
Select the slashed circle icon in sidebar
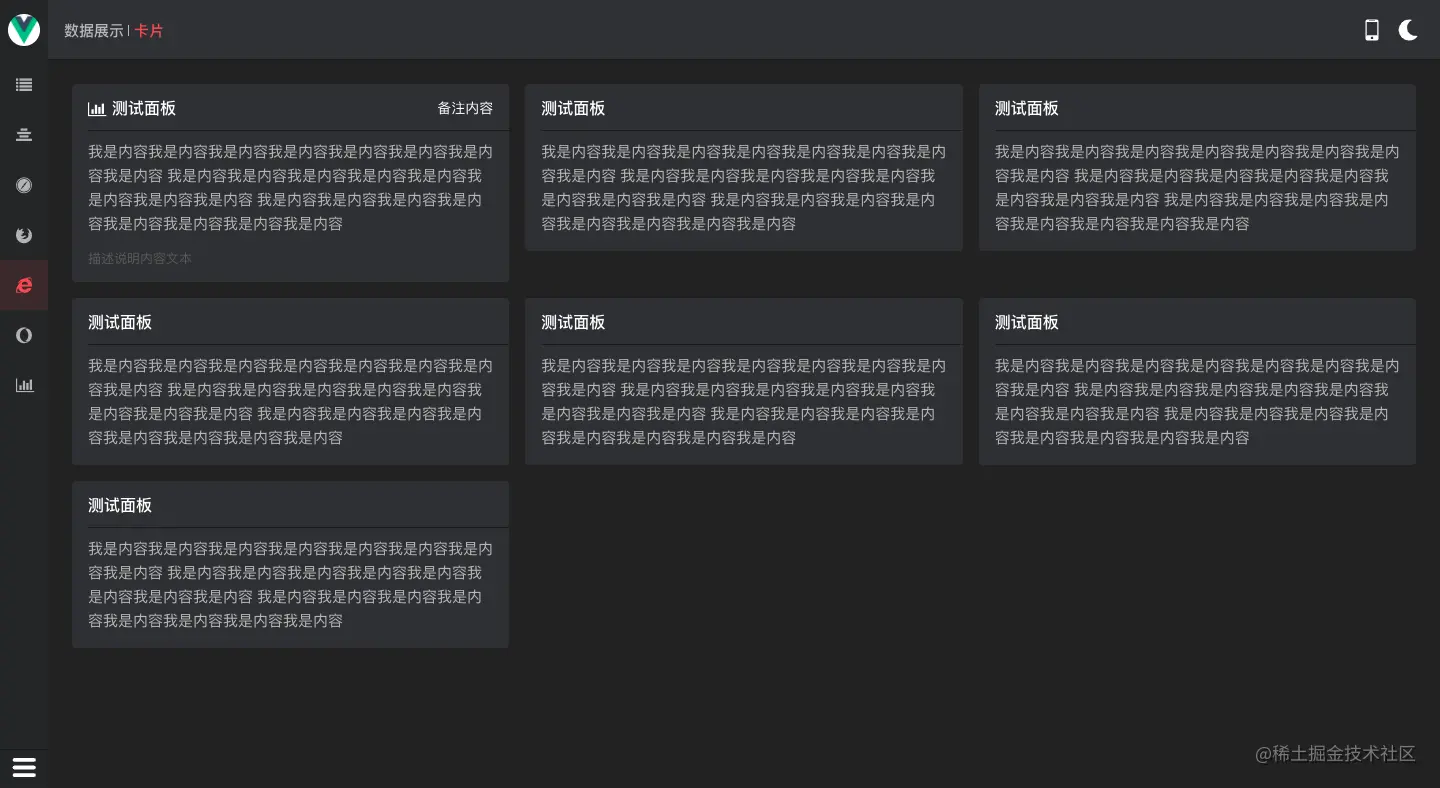pos(24,185)
